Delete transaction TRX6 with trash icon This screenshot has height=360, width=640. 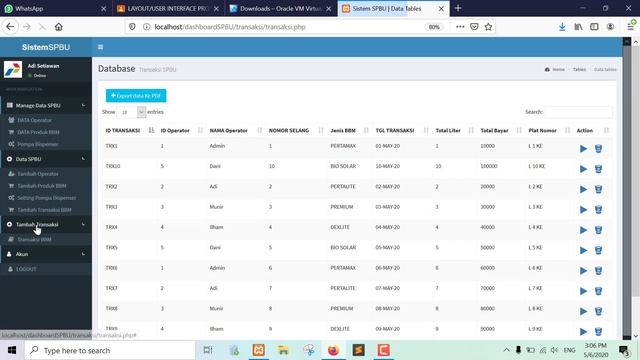pyautogui.click(x=598, y=271)
